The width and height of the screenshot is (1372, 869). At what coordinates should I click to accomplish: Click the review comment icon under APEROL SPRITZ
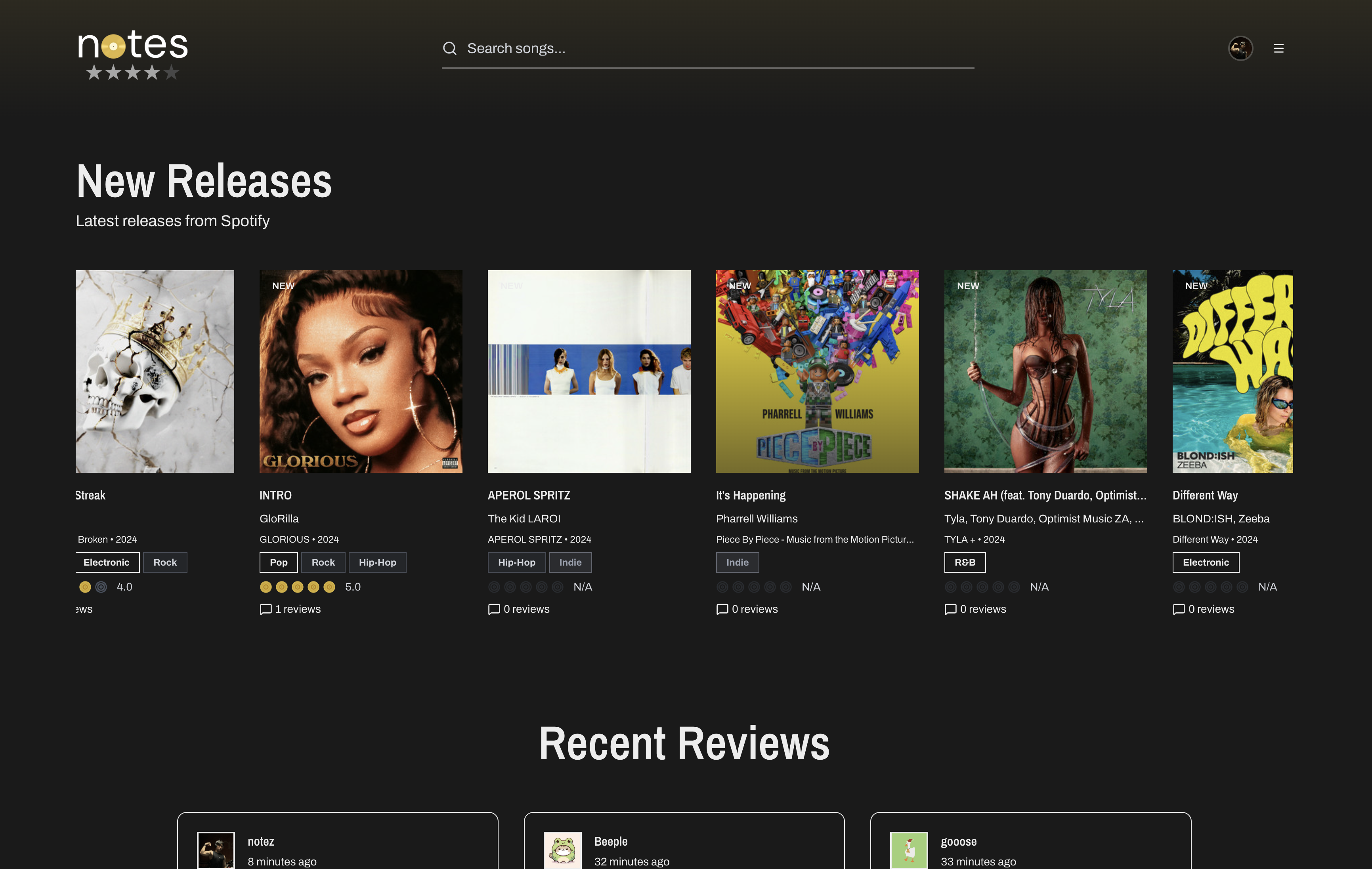494,609
